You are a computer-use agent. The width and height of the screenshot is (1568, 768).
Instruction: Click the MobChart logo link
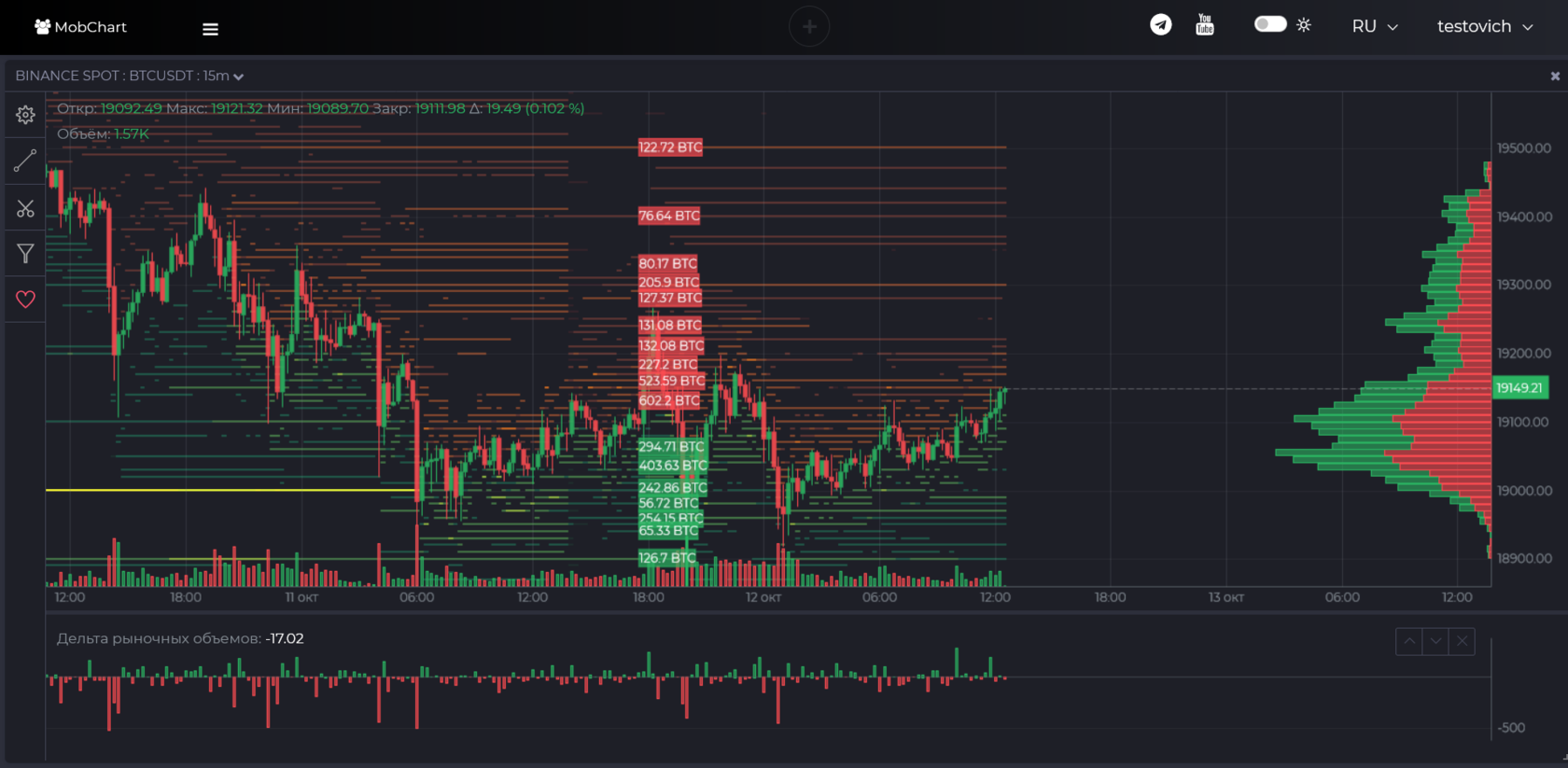80,26
